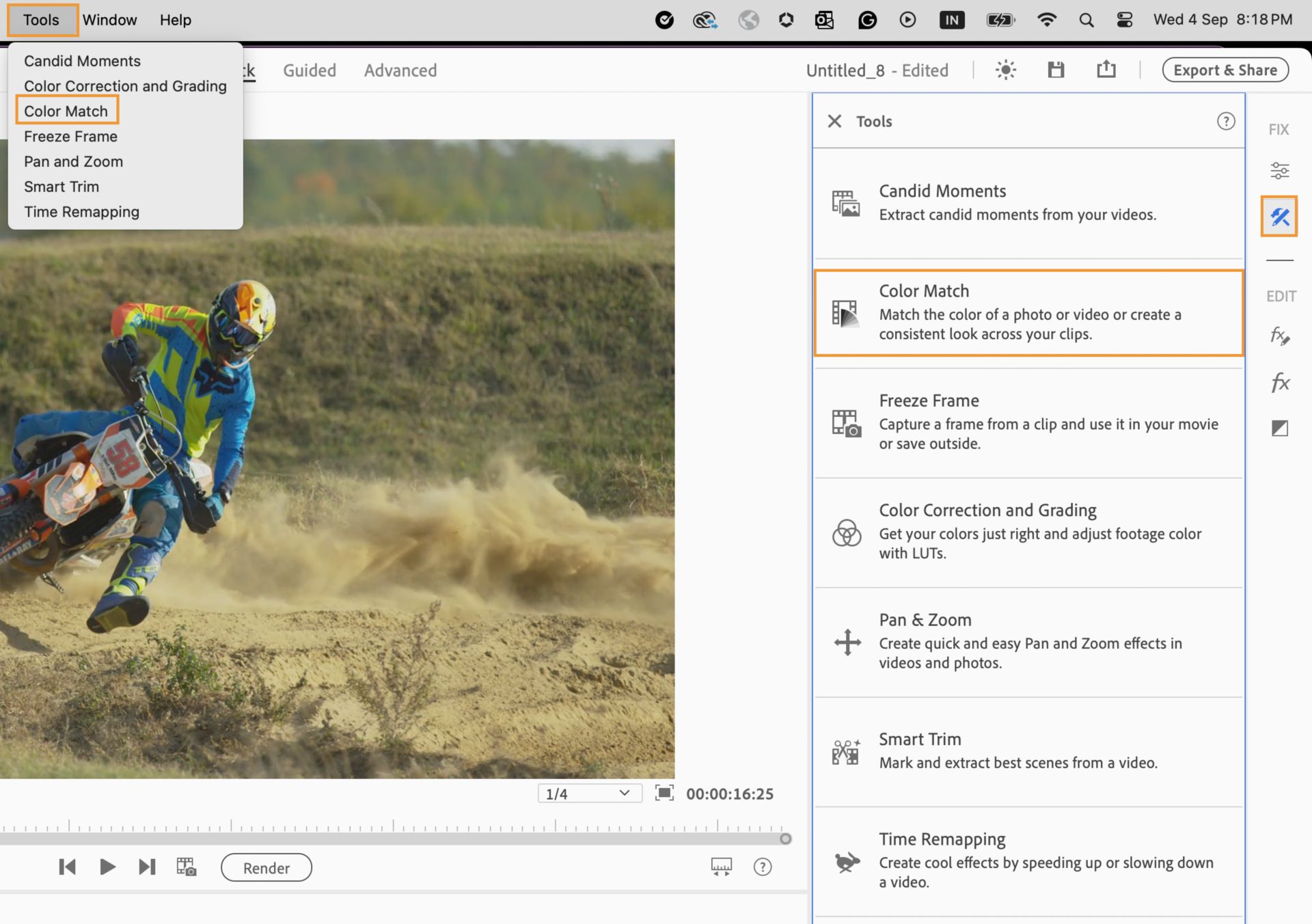Viewport: 1312px width, 924px height.
Task: Click freeze frame camera icon in playback bar
Action: 187,867
